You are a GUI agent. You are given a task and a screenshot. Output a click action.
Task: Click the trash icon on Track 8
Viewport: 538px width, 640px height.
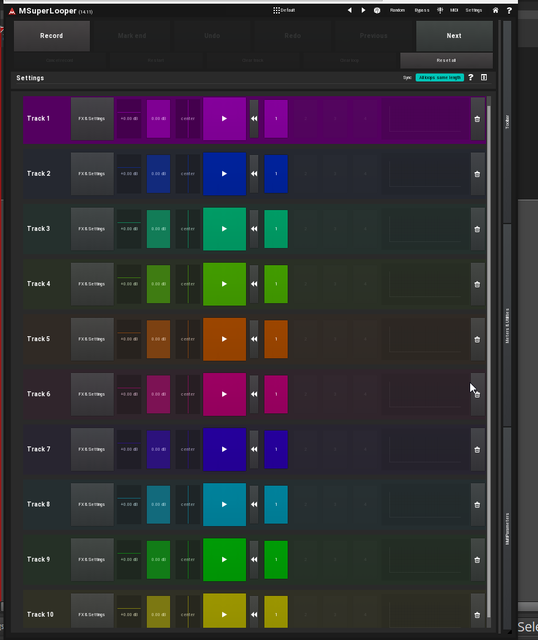click(x=477, y=504)
